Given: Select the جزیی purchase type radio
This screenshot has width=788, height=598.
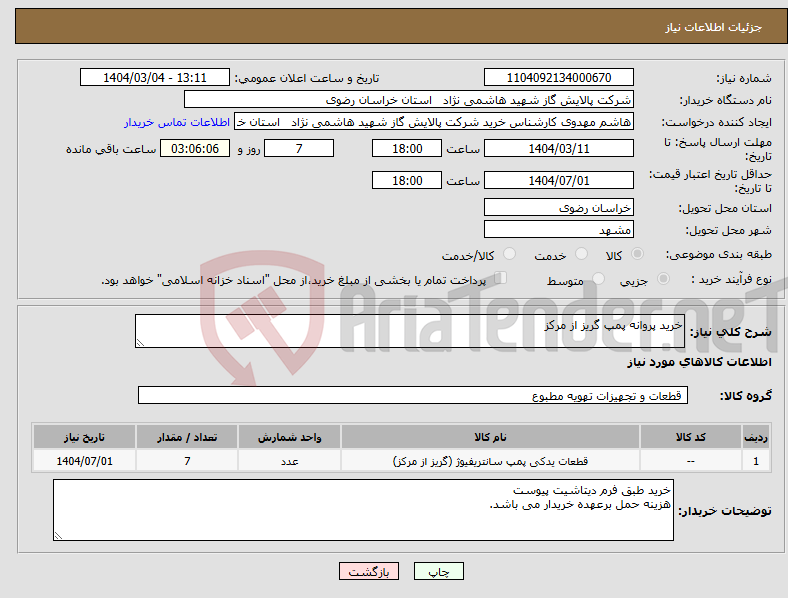Looking at the screenshot, I should point(663,279).
